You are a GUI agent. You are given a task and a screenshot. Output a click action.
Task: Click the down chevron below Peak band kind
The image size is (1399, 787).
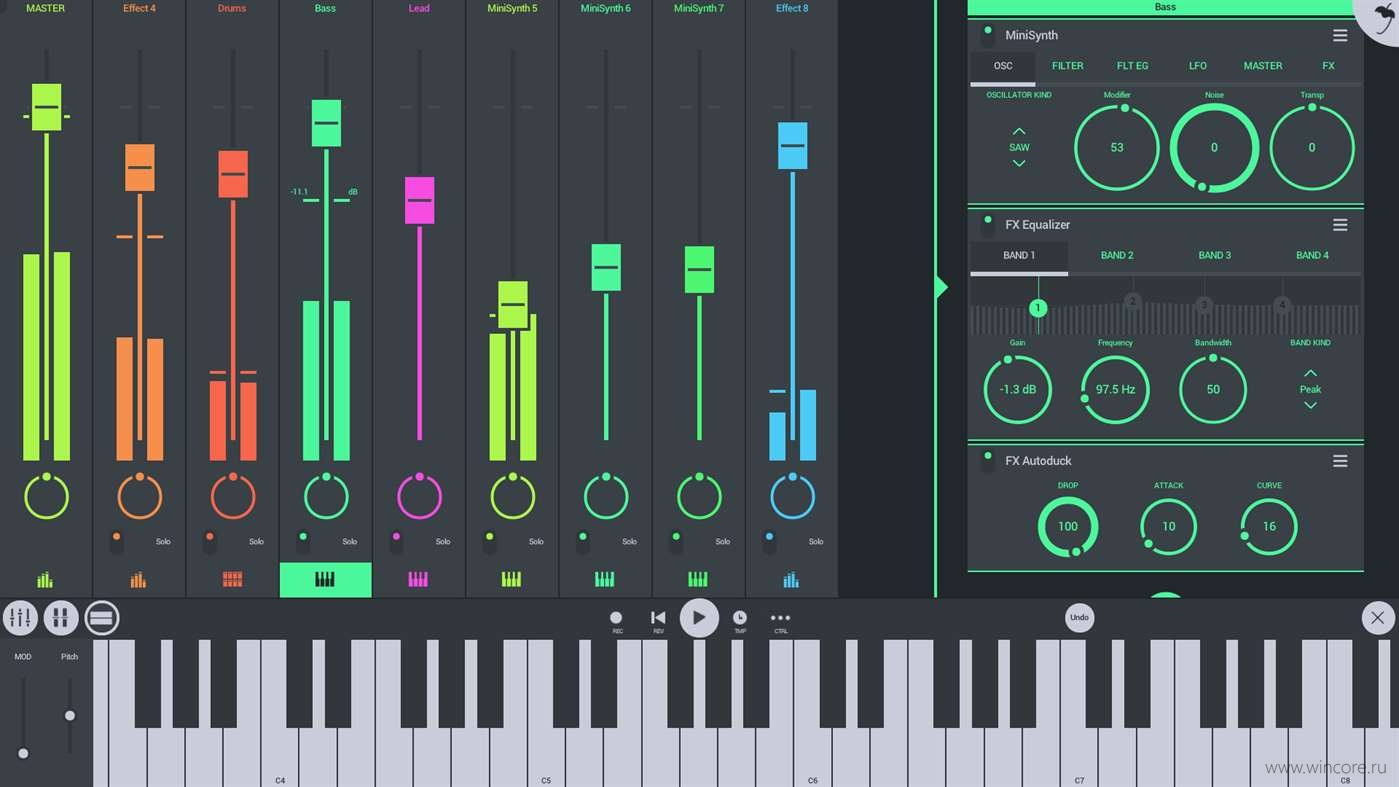(x=1310, y=405)
